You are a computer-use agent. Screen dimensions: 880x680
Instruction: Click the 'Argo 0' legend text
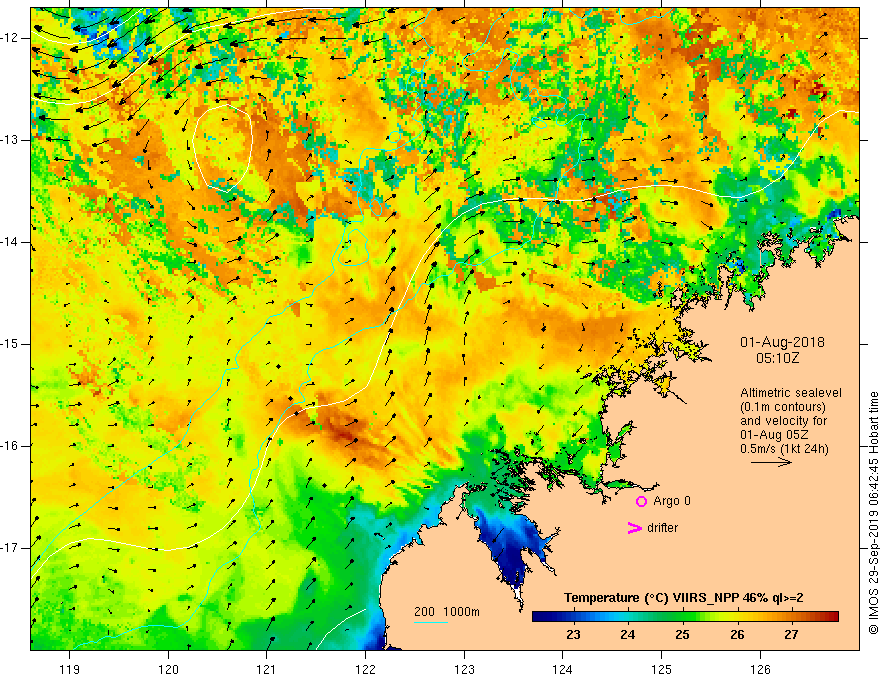click(x=672, y=501)
